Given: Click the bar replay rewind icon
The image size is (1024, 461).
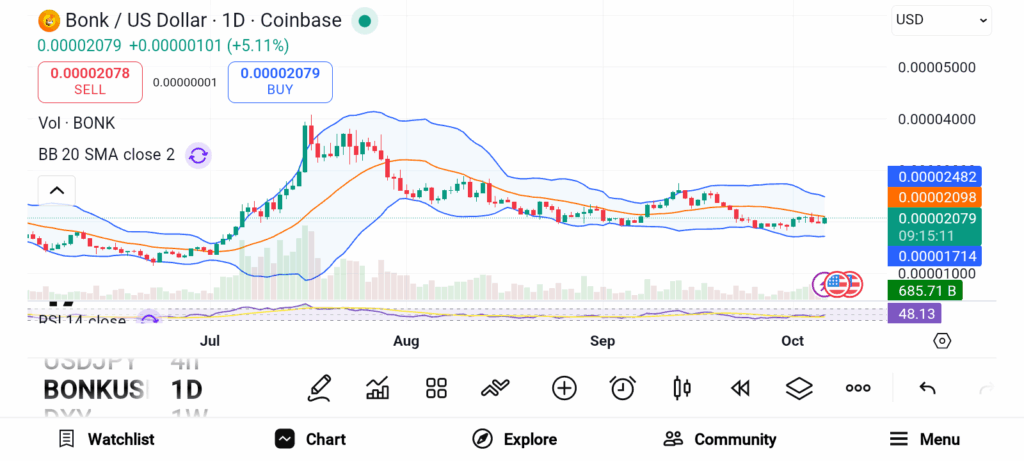Looking at the screenshot, I should click(x=740, y=388).
